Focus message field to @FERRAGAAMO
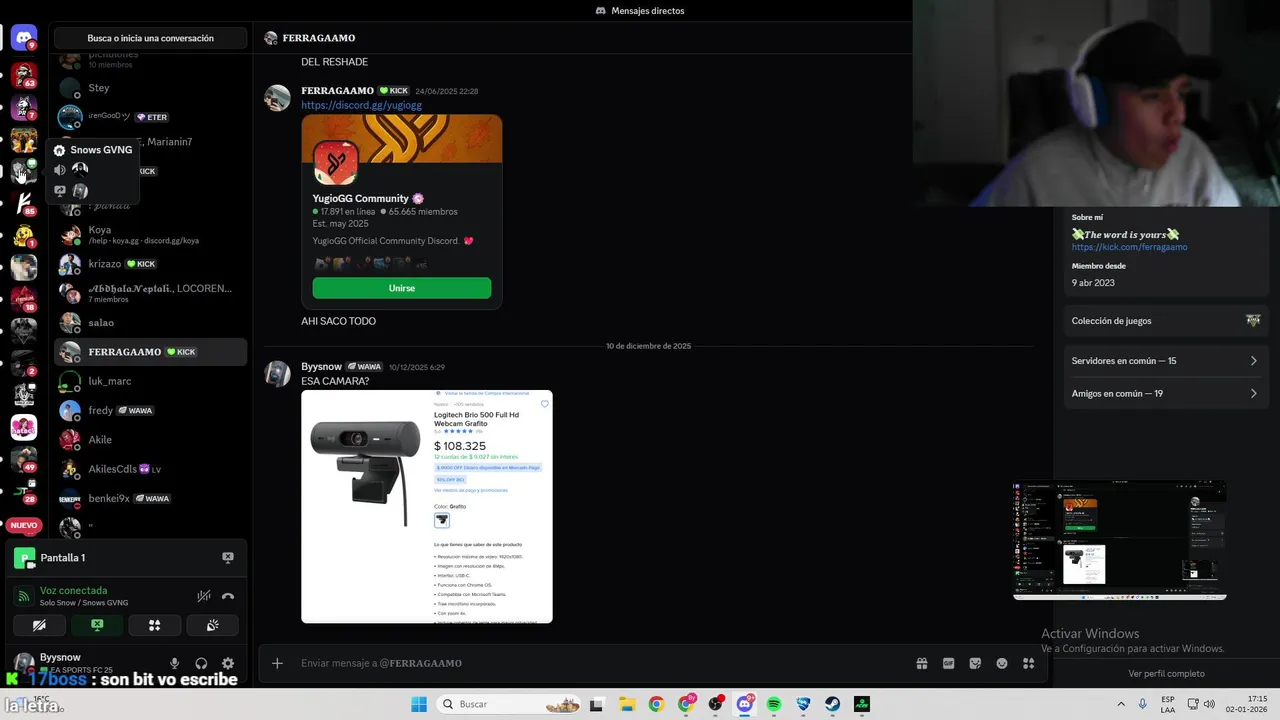 [x=600, y=663]
